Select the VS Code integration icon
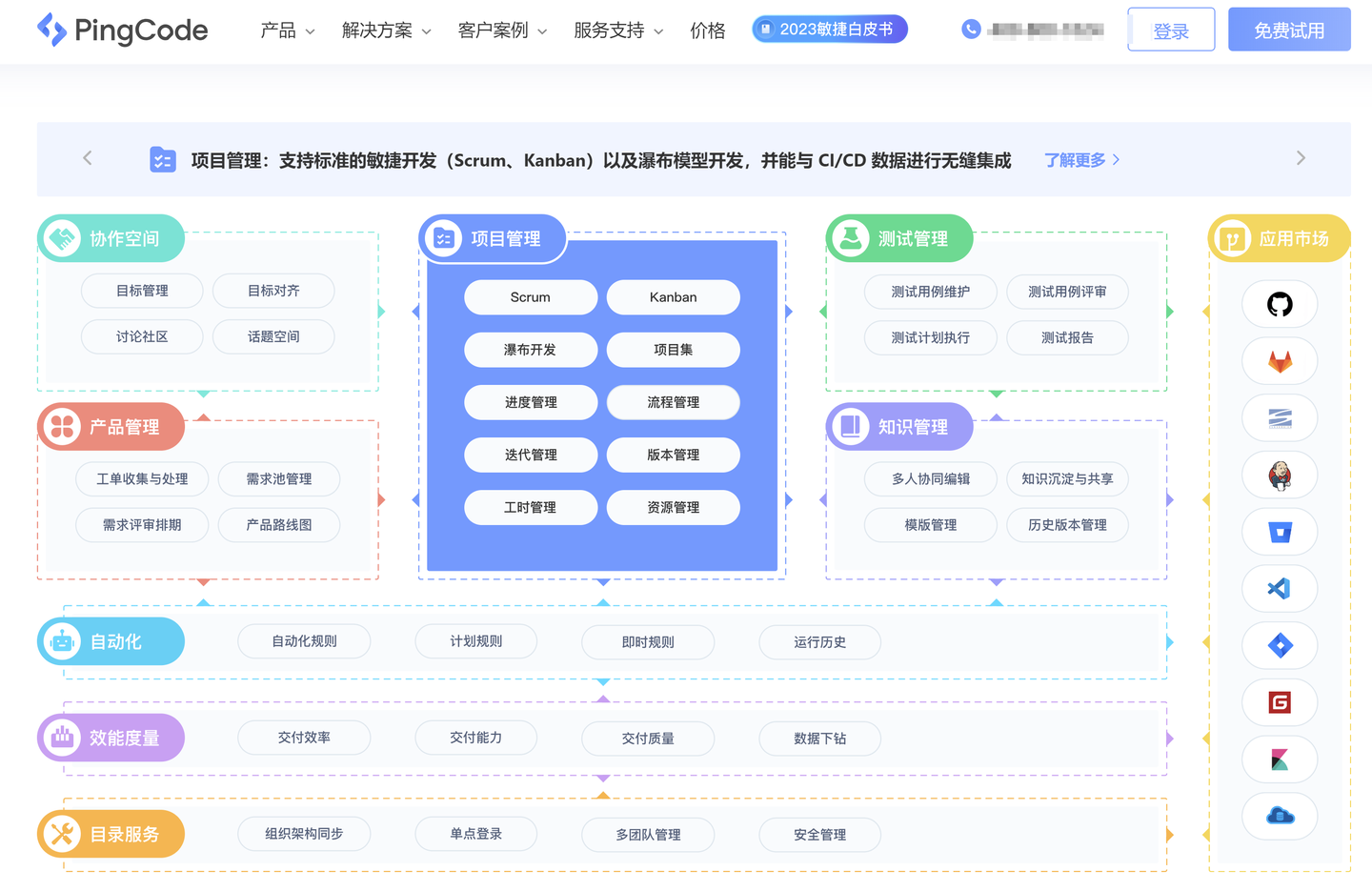This screenshot has width=1372, height=891. (x=1280, y=588)
